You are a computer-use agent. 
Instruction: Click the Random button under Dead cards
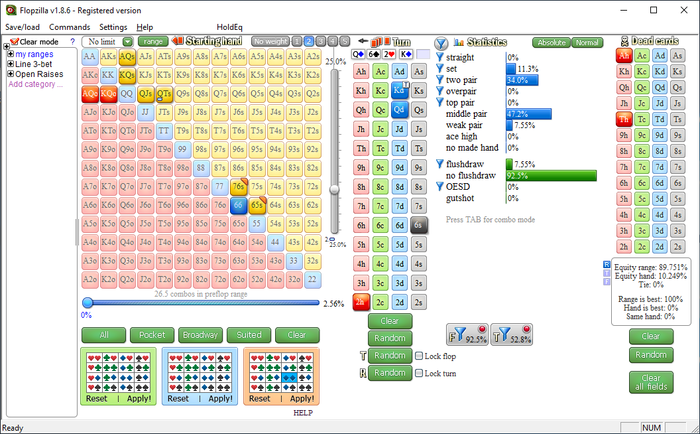[651, 355]
